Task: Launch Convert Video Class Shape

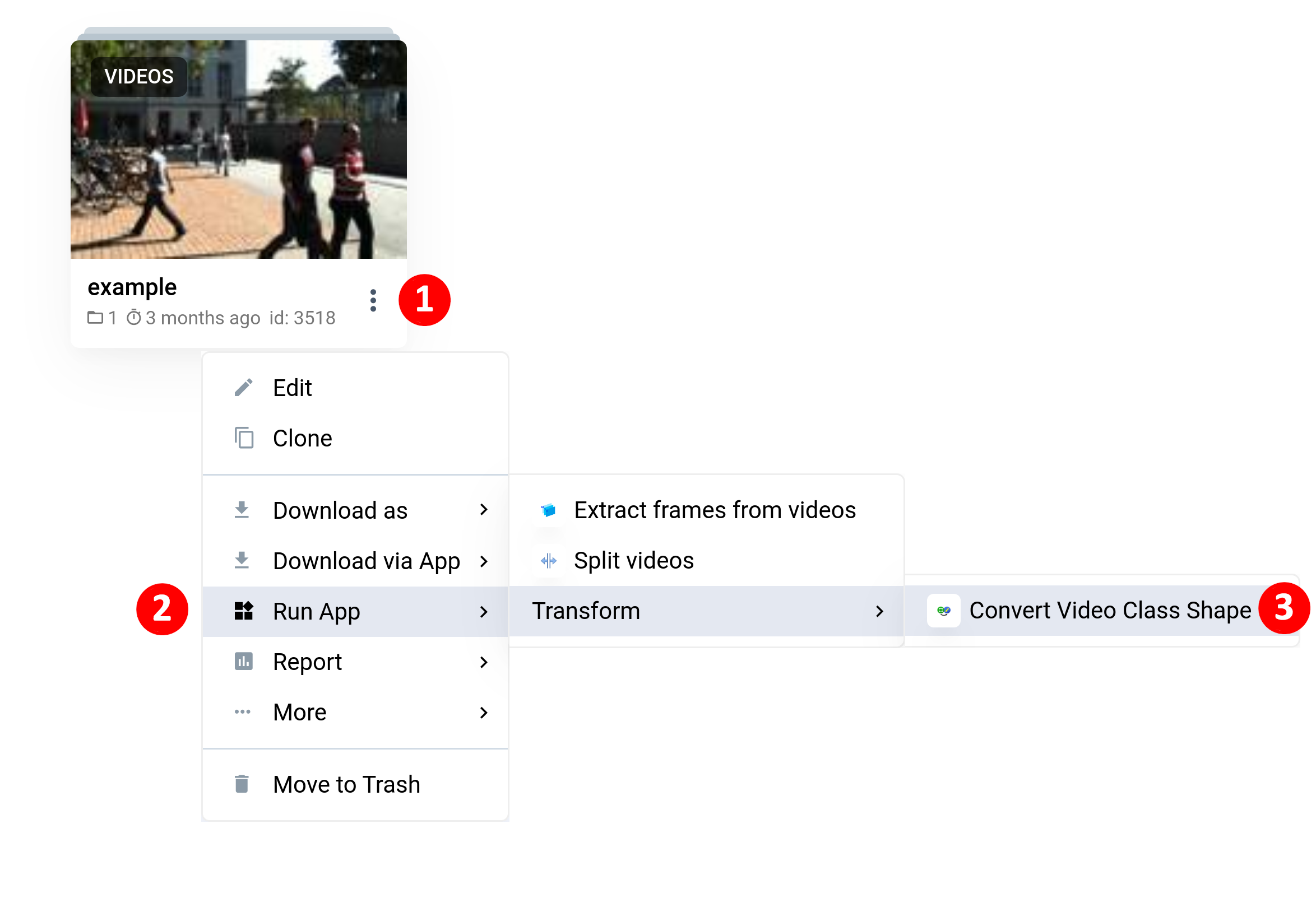Action: click(1101, 611)
